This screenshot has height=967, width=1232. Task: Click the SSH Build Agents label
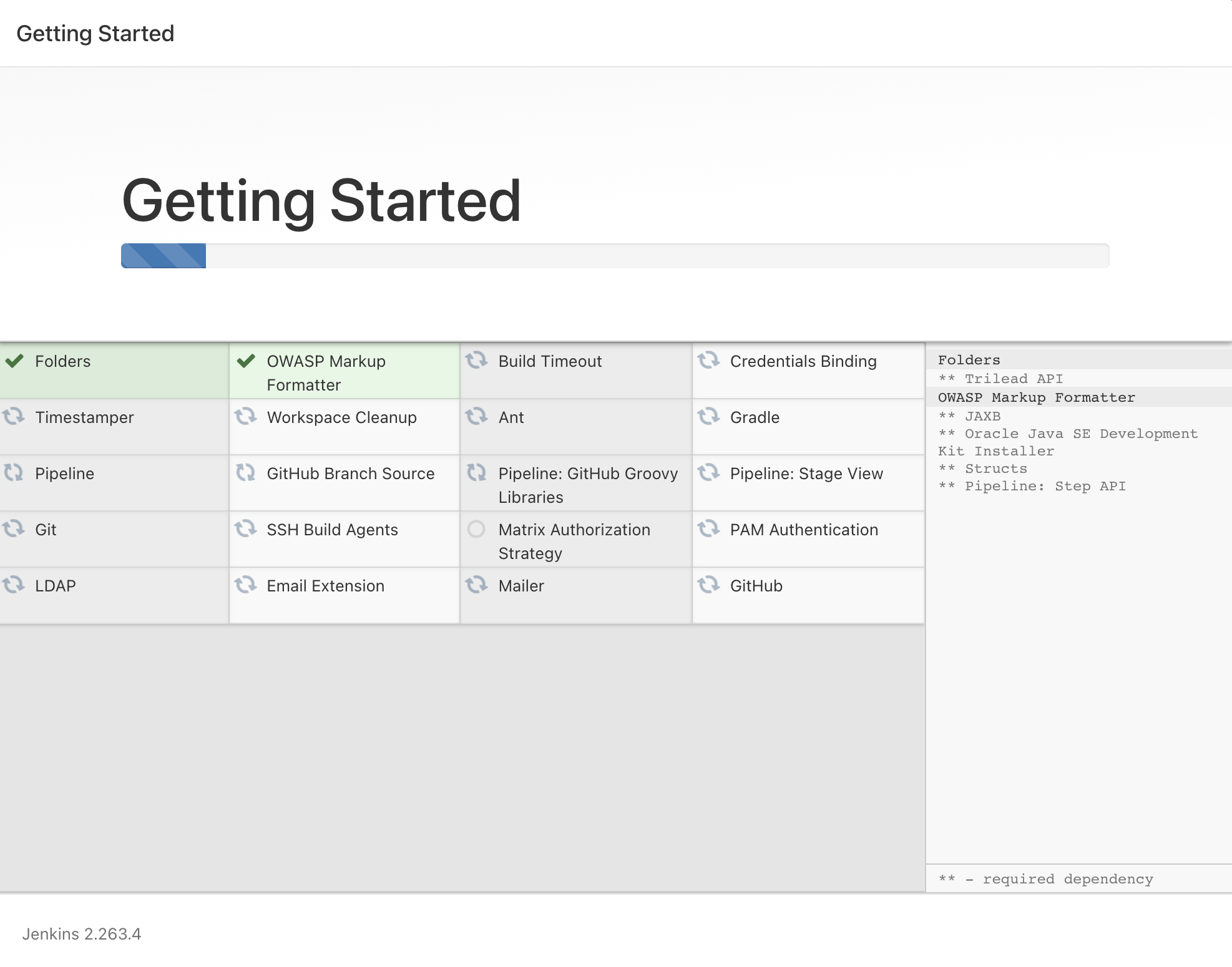(332, 530)
